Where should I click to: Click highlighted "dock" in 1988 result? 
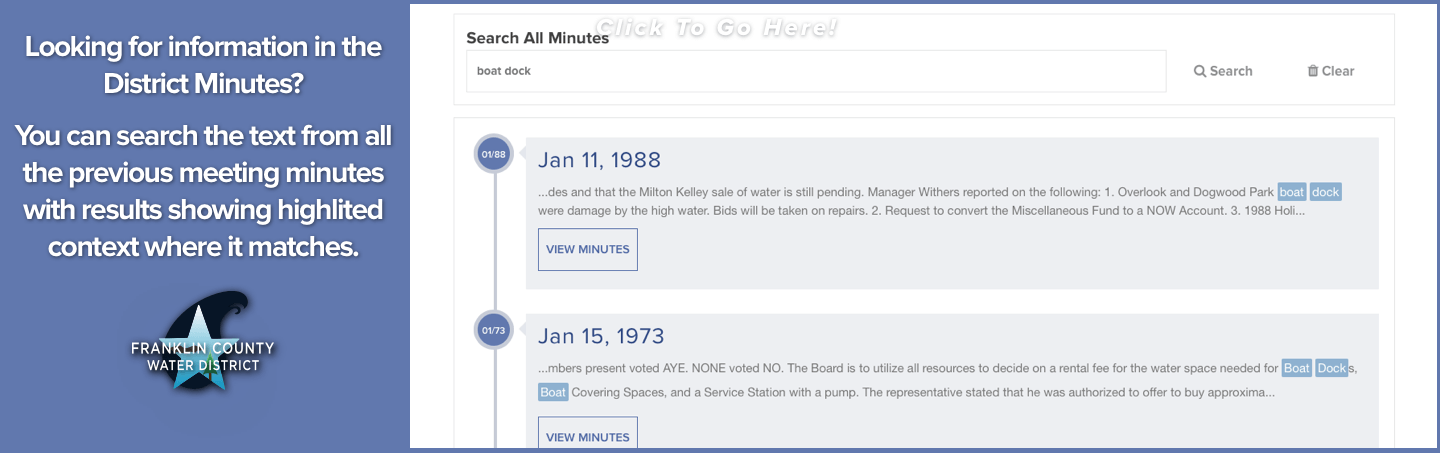click(x=1325, y=192)
